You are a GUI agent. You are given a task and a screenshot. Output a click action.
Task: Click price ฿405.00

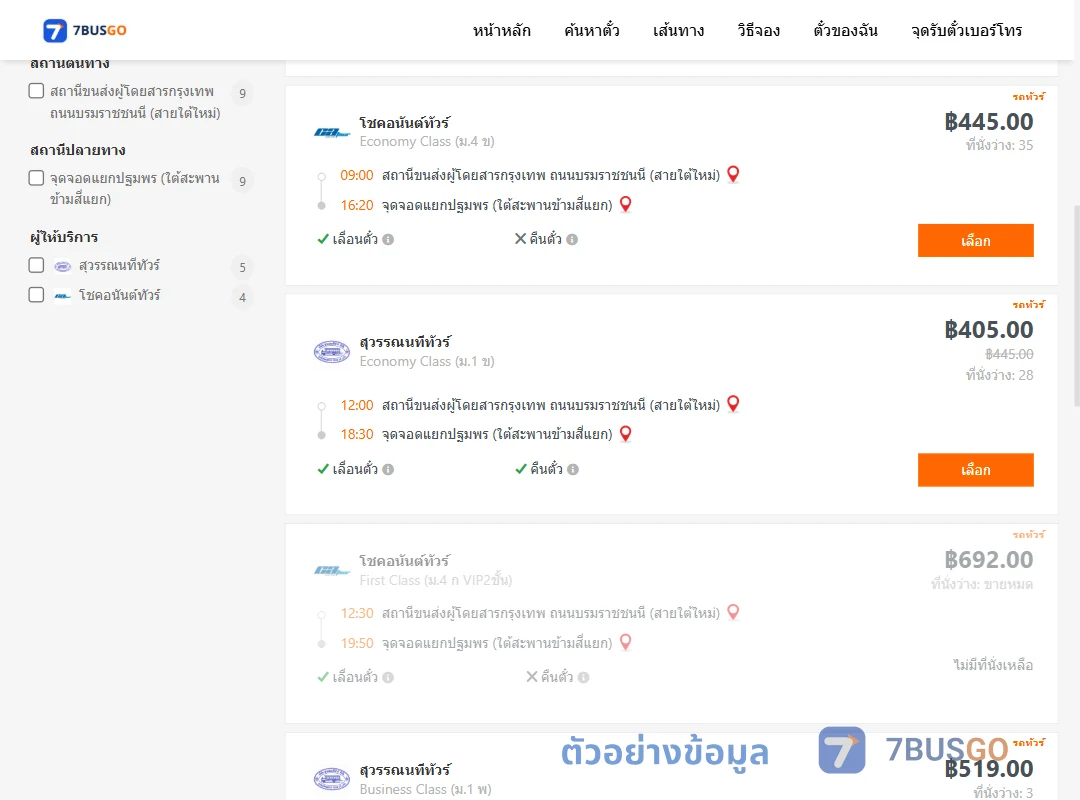coord(988,330)
